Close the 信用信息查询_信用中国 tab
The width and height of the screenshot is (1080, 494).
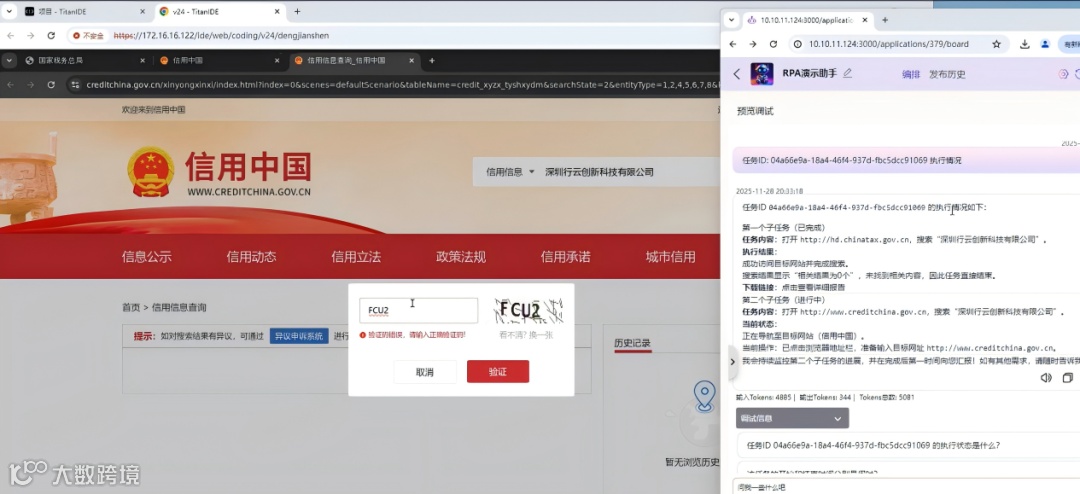coord(413,61)
